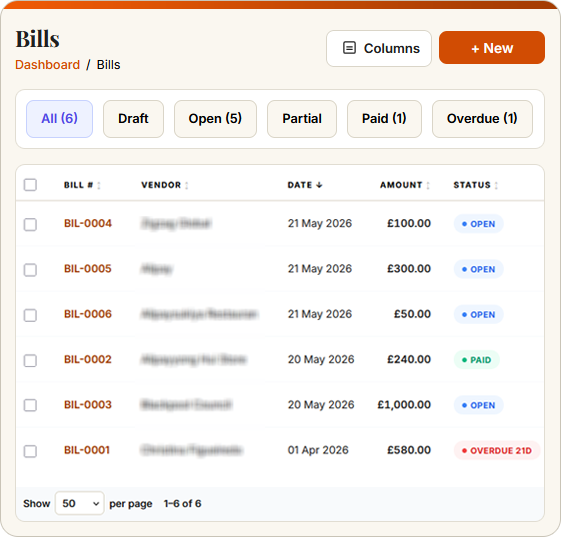Sort by the Bill # column sort icon
The height and width of the screenshot is (537, 561).
point(99,185)
